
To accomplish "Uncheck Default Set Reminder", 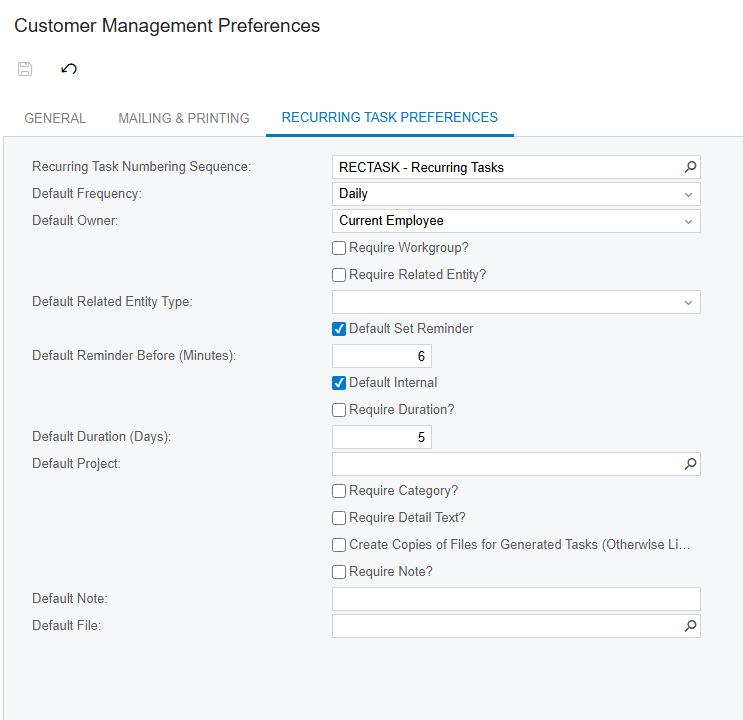I will (339, 329).
